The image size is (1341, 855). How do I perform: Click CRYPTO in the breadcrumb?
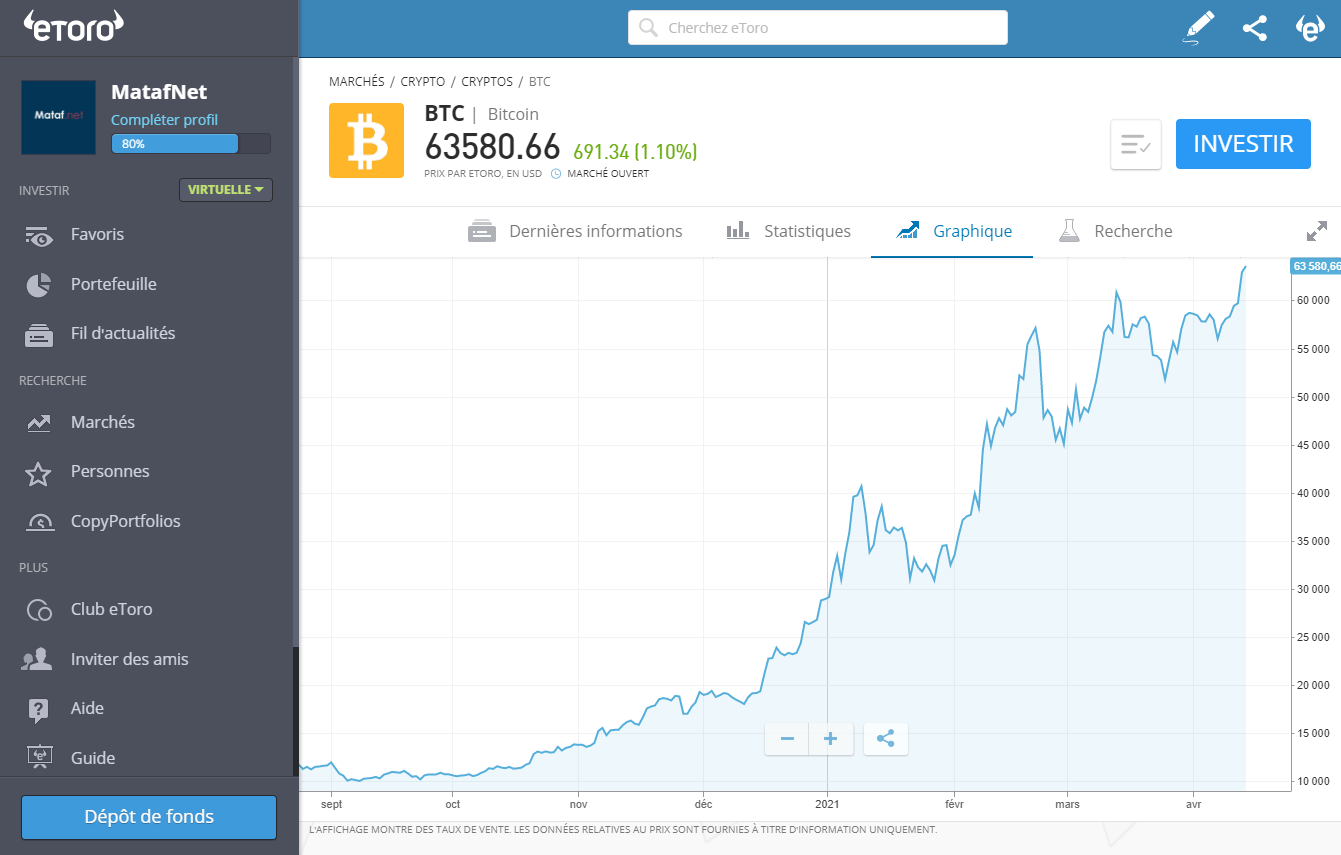tap(423, 82)
